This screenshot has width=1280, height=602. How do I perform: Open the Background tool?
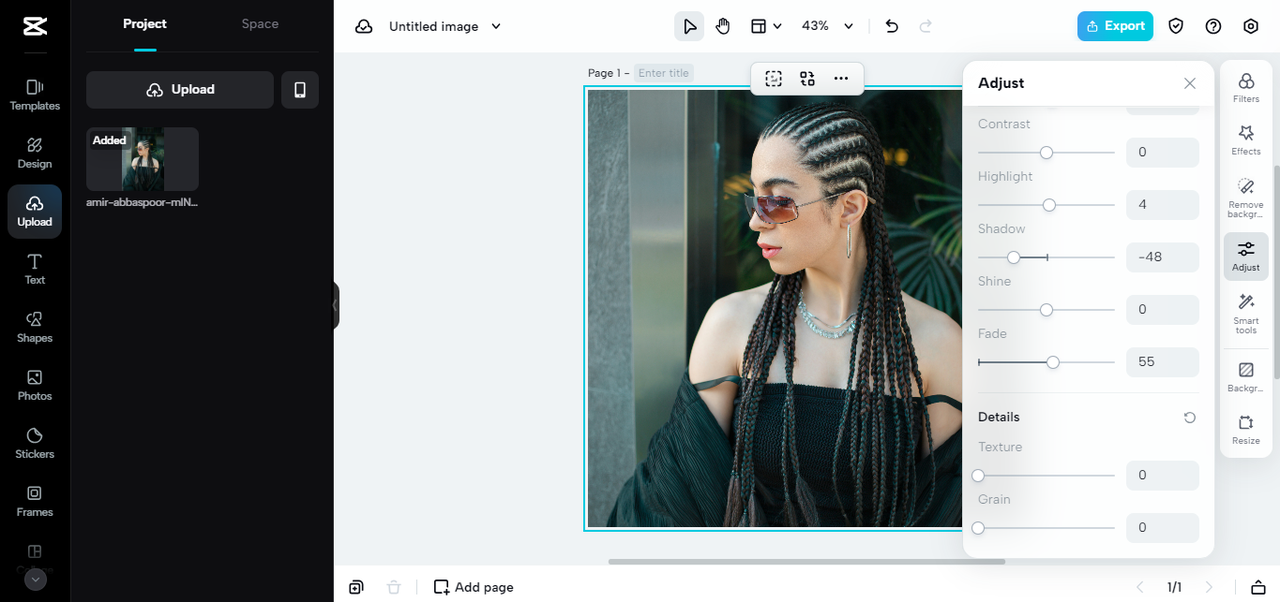tap(1246, 377)
